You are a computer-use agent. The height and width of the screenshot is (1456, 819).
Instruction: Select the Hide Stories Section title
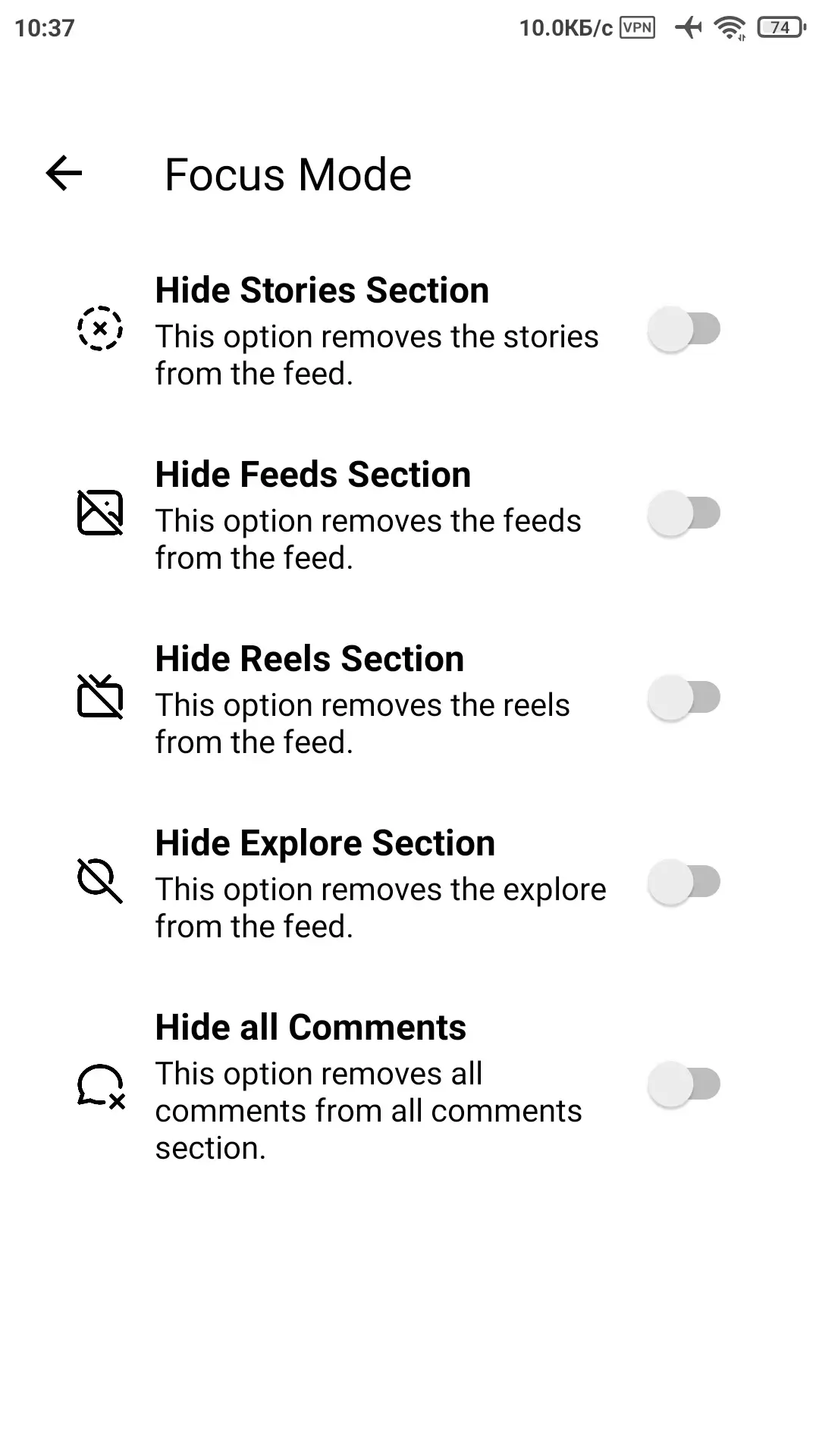[x=322, y=290]
